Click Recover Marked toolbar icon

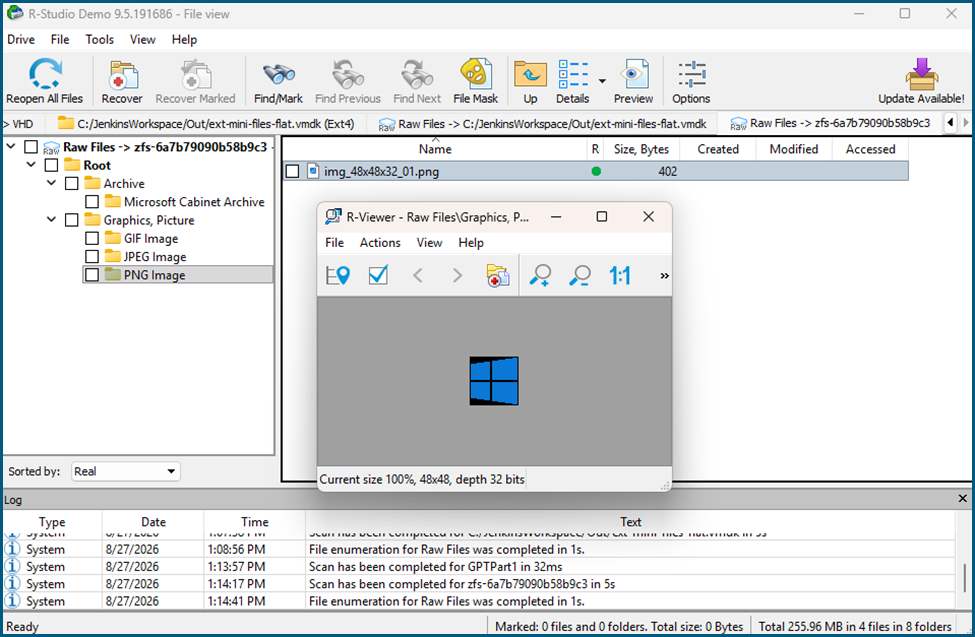pyautogui.click(x=195, y=81)
